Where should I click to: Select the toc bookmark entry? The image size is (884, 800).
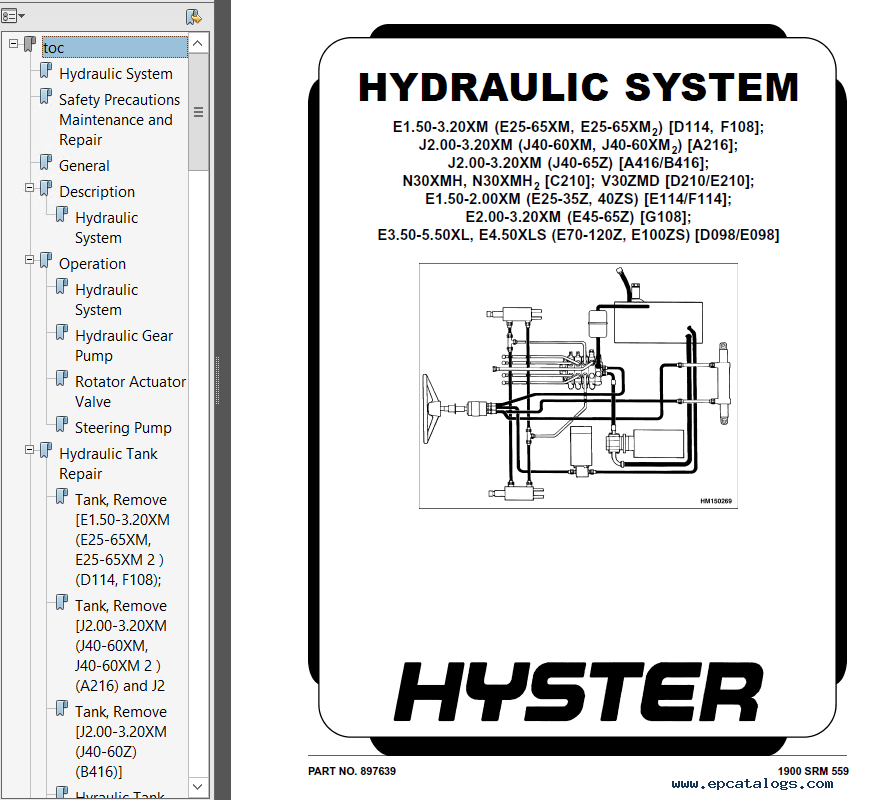pyautogui.click(x=115, y=47)
